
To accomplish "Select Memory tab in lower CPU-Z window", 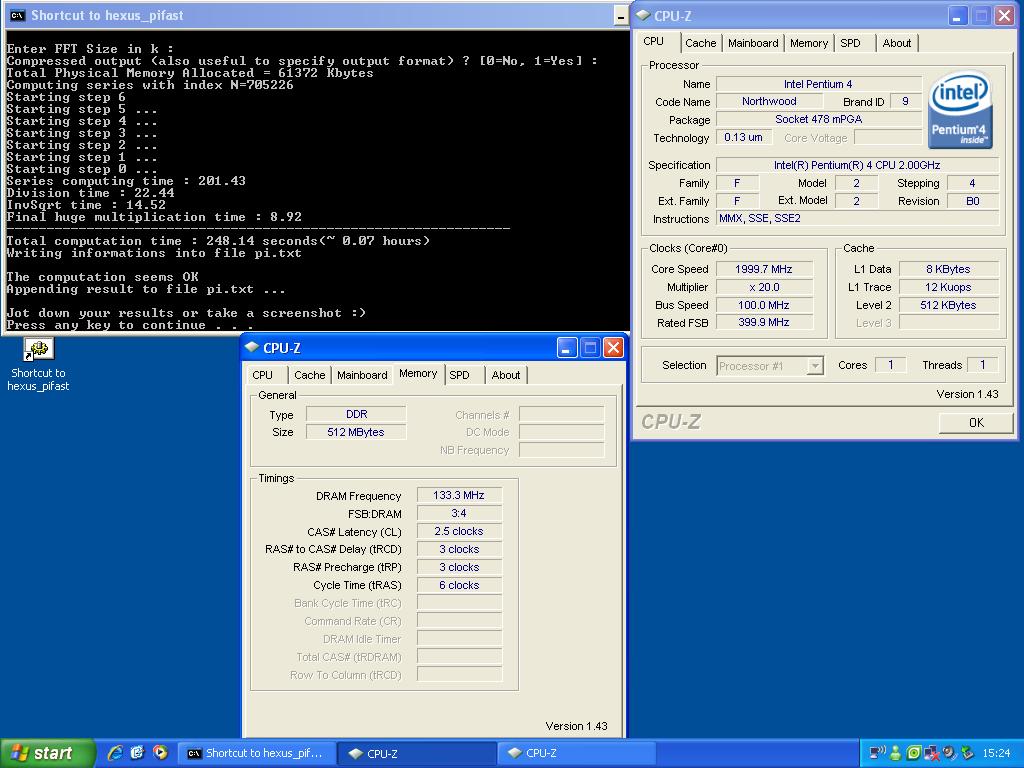I will coord(418,374).
